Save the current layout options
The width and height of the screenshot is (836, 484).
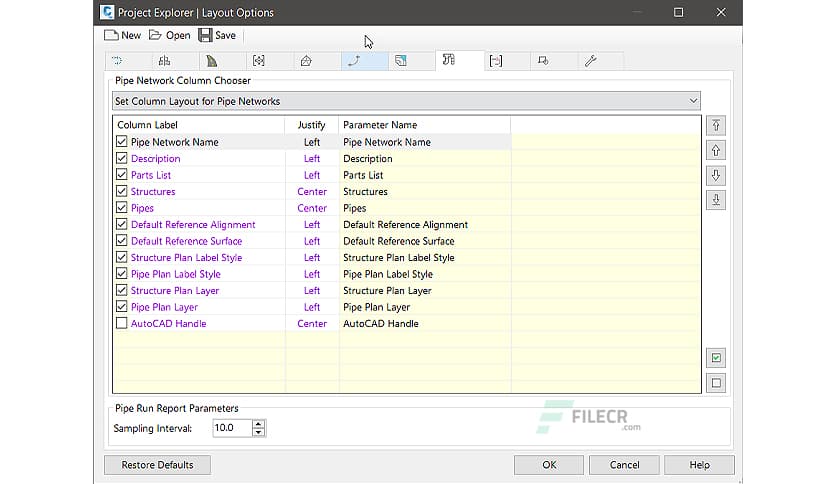(217, 35)
